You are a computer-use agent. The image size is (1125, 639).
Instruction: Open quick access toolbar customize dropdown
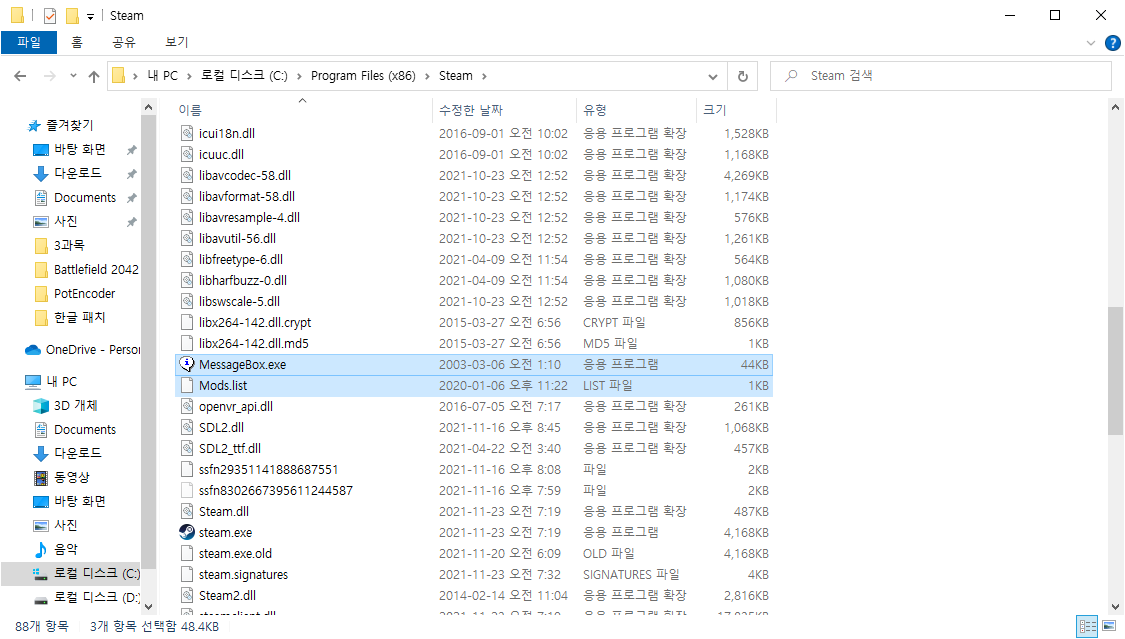90,16
